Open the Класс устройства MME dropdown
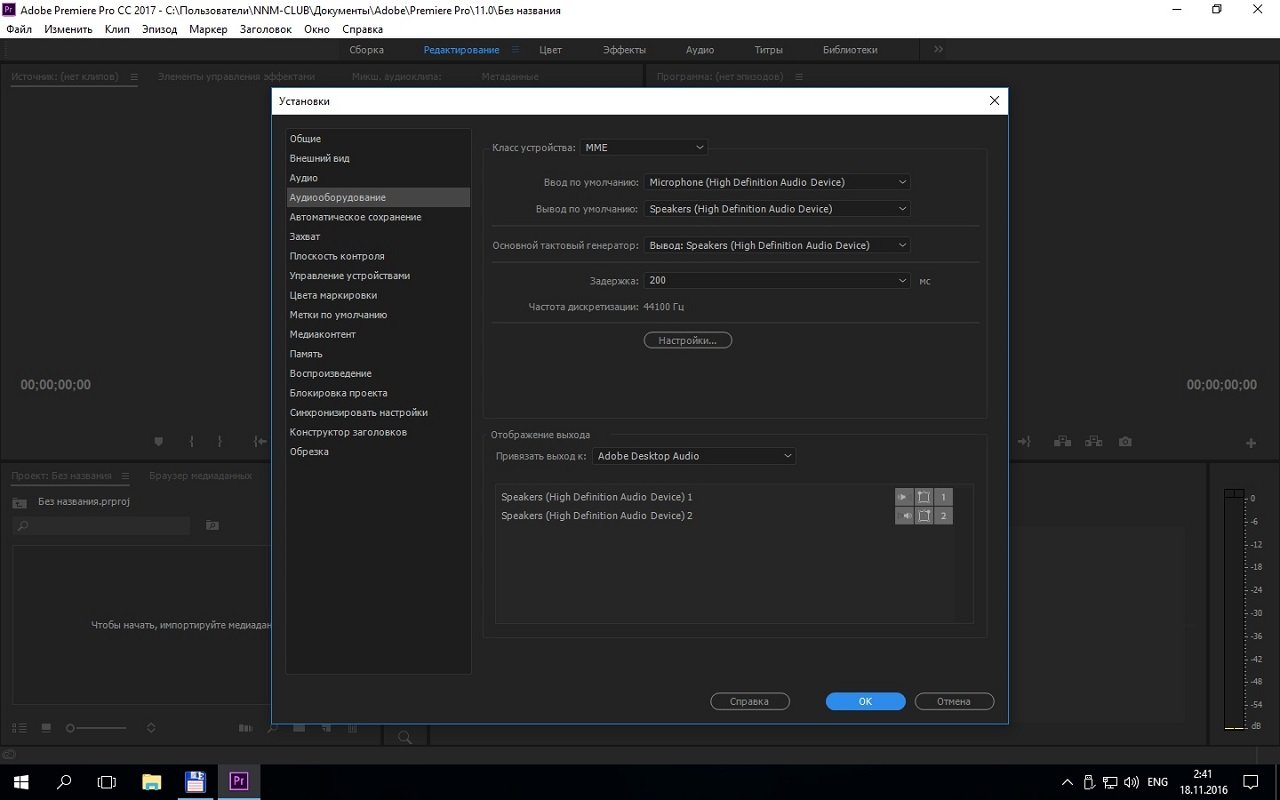 pyautogui.click(x=643, y=147)
